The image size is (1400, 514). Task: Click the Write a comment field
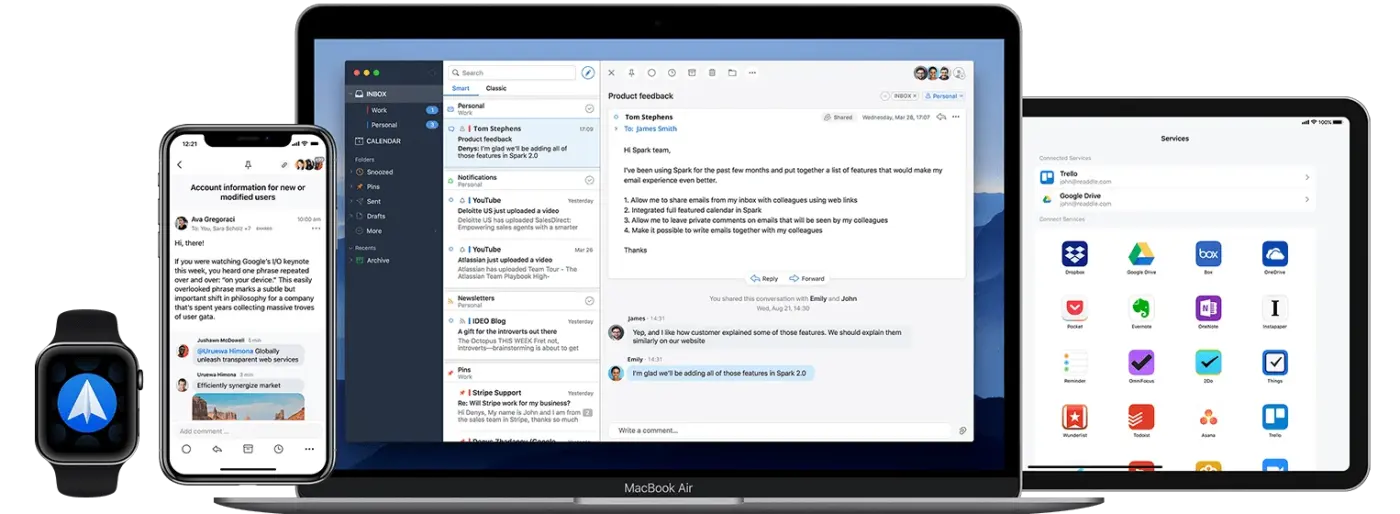point(780,431)
